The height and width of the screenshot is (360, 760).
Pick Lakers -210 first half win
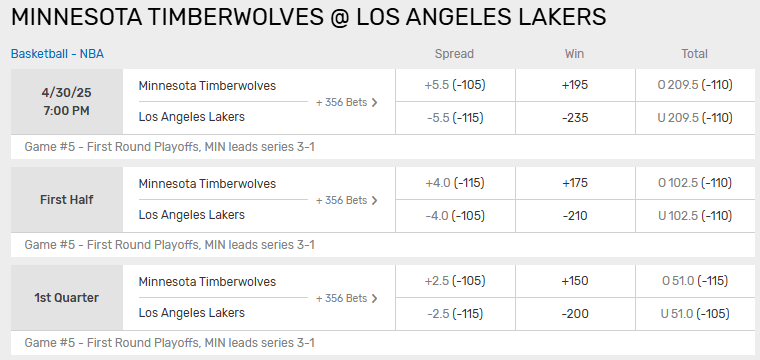pyautogui.click(x=575, y=216)
